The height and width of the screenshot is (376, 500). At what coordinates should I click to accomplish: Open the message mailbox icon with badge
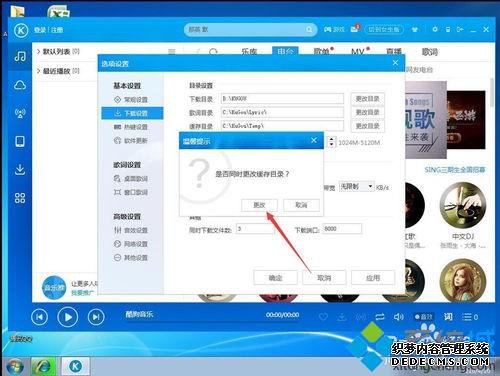[355, 29]
